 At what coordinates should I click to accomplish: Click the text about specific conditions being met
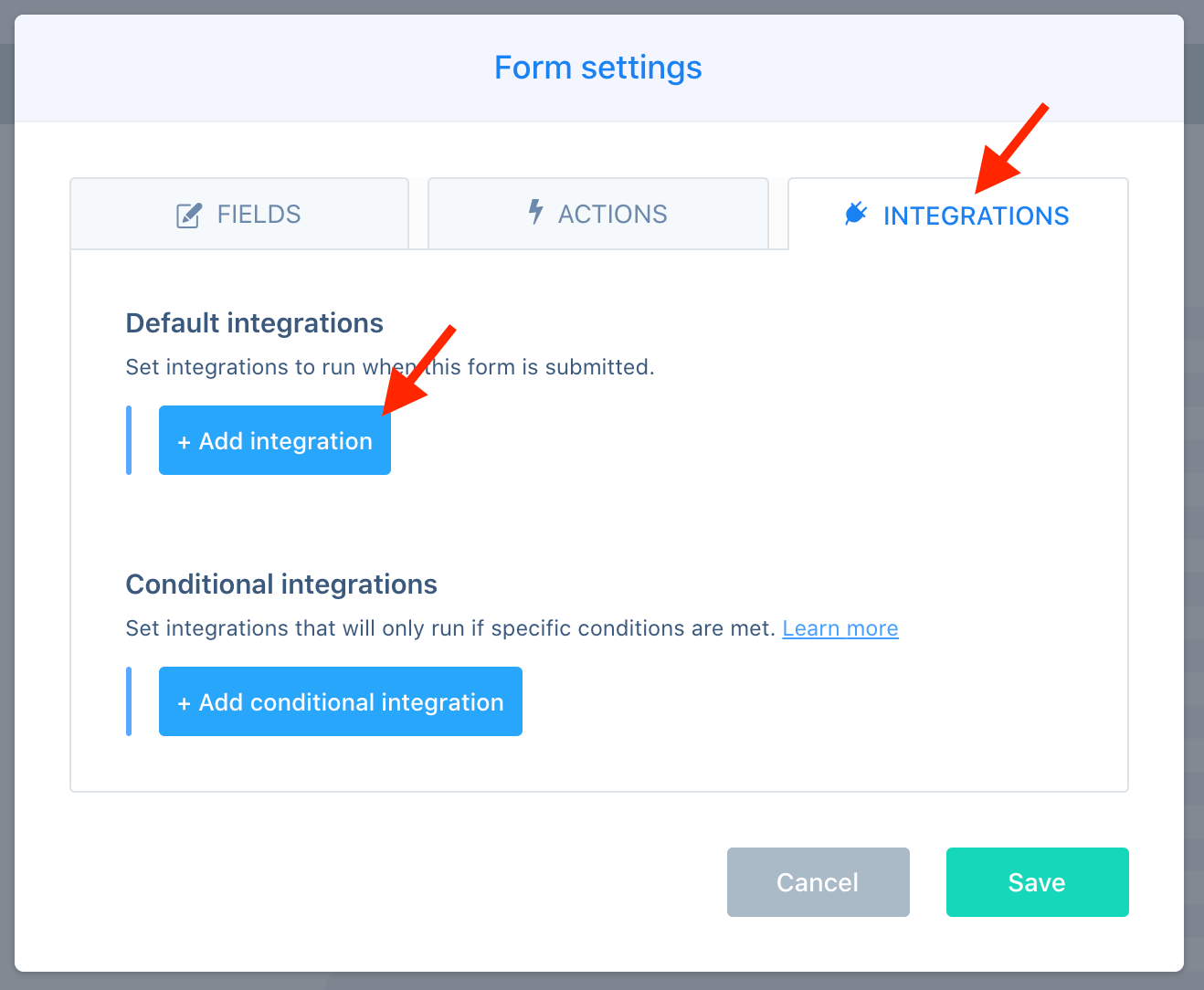tap(450, 628)
